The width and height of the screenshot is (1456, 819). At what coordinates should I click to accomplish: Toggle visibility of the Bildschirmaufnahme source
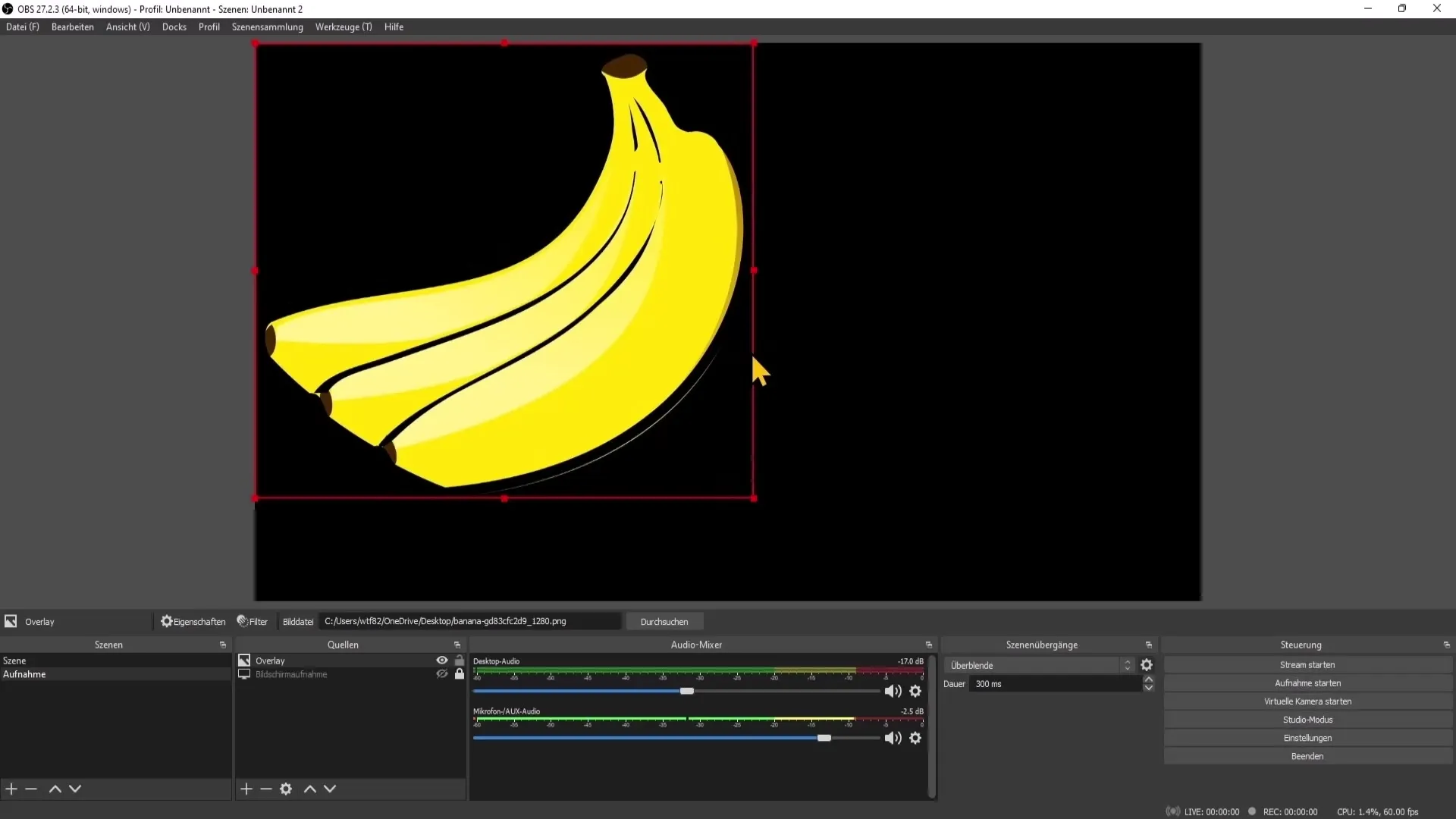coord(442,674)
